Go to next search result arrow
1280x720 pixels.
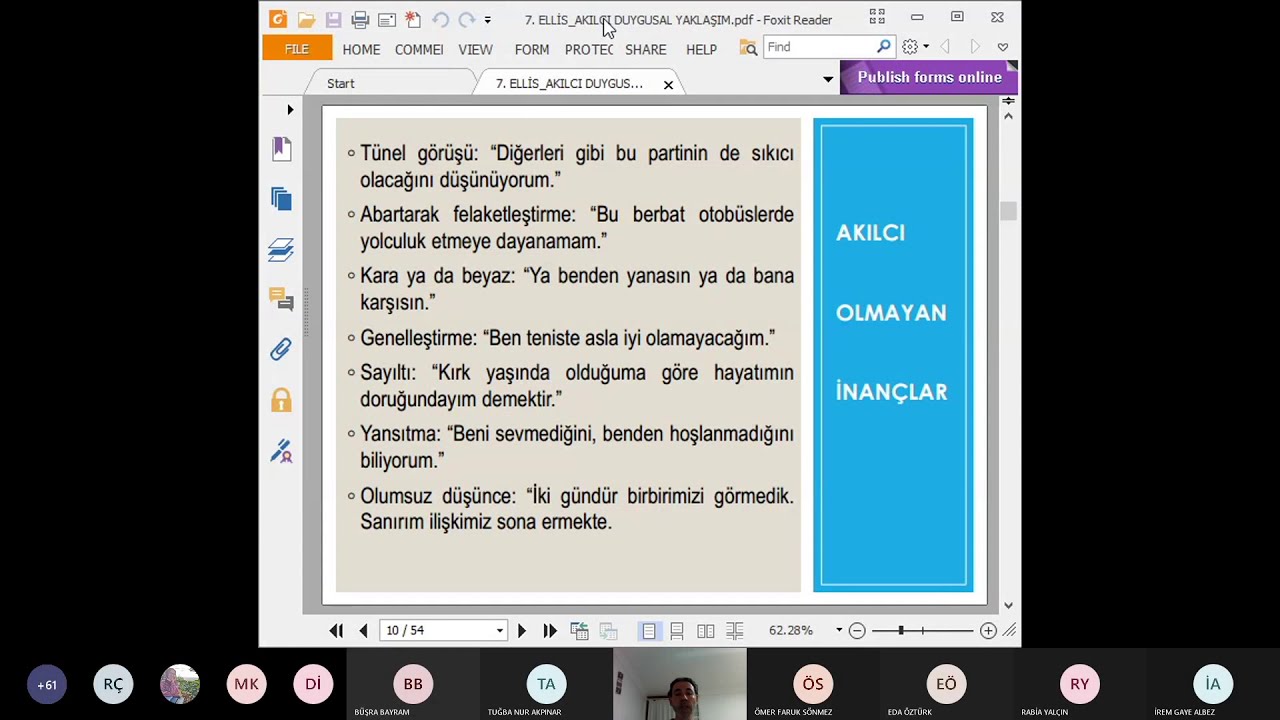(975, 47)
